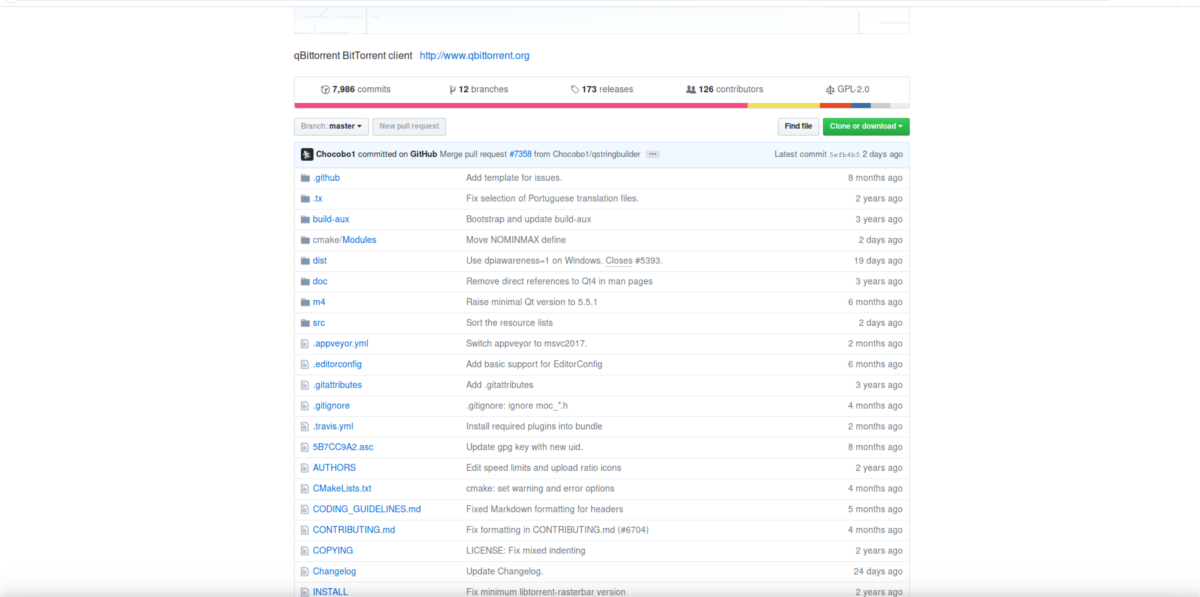
Task: Open the Changelog file
Action: tap(334, 571)
